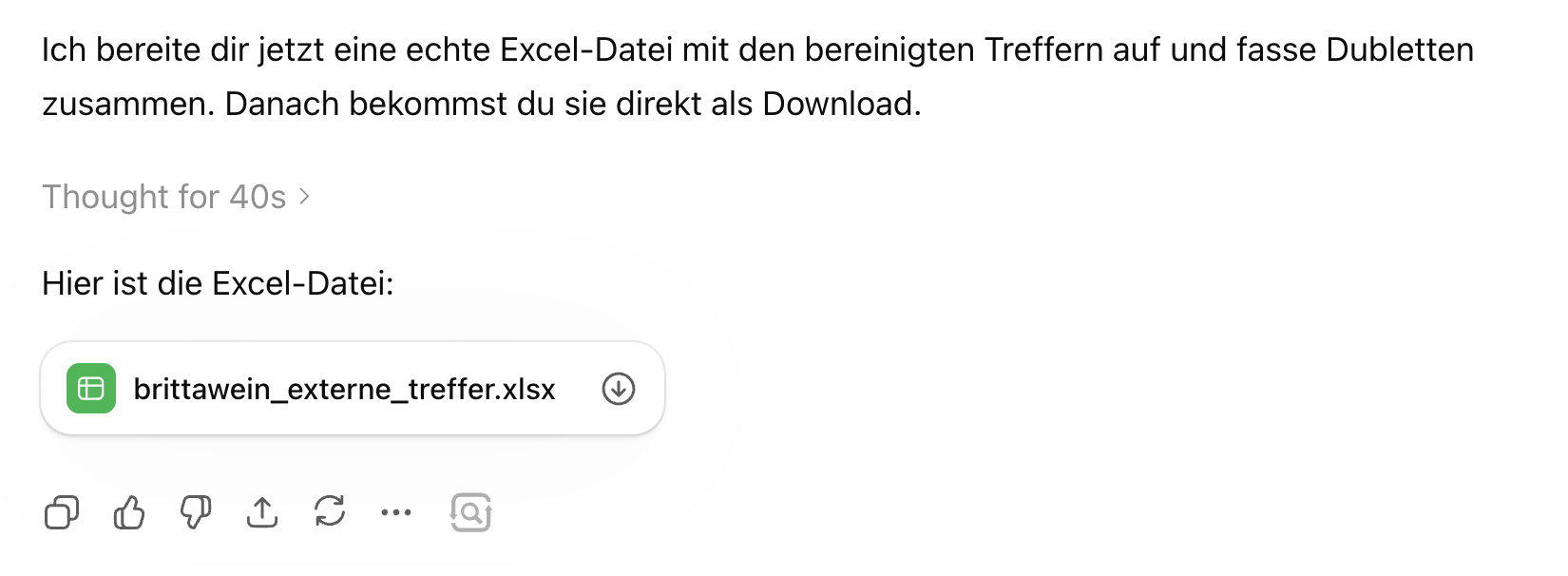Download the xlsx file via the arrow icon
Viewport: 1568px width, 576px height.
coord(619,389)
